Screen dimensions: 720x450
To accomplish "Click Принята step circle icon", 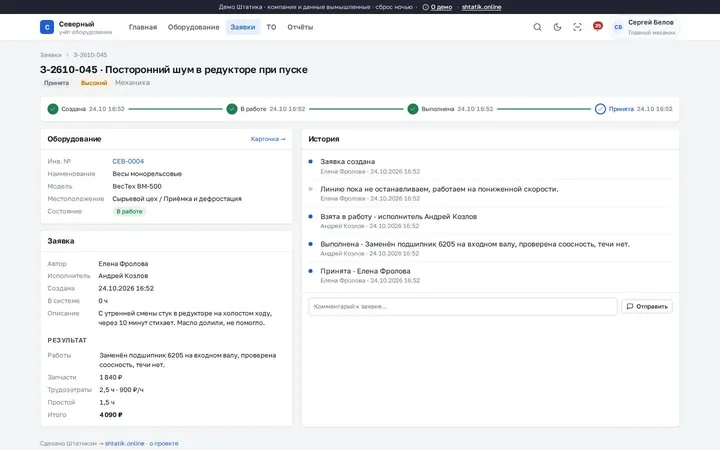I will coord(600,109).
